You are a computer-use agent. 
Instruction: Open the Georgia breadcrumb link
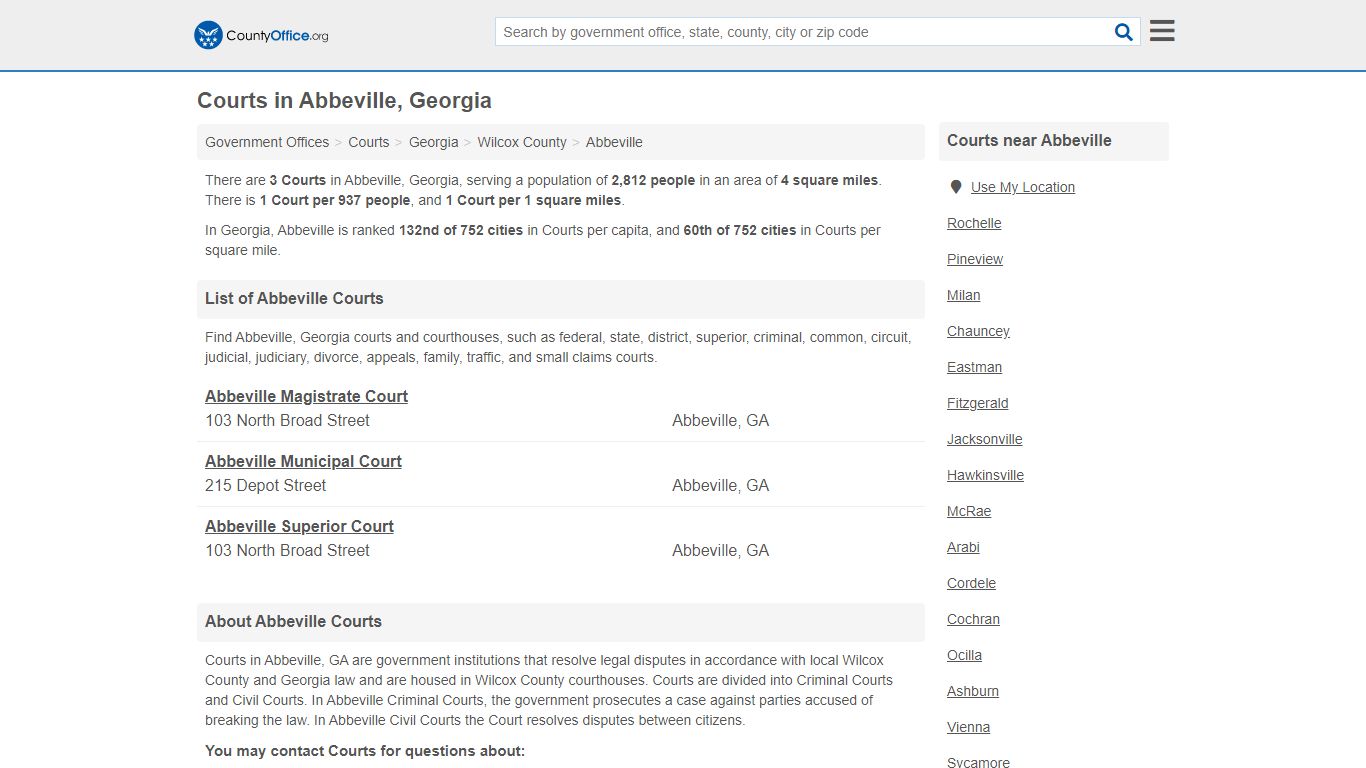point(433,142)
